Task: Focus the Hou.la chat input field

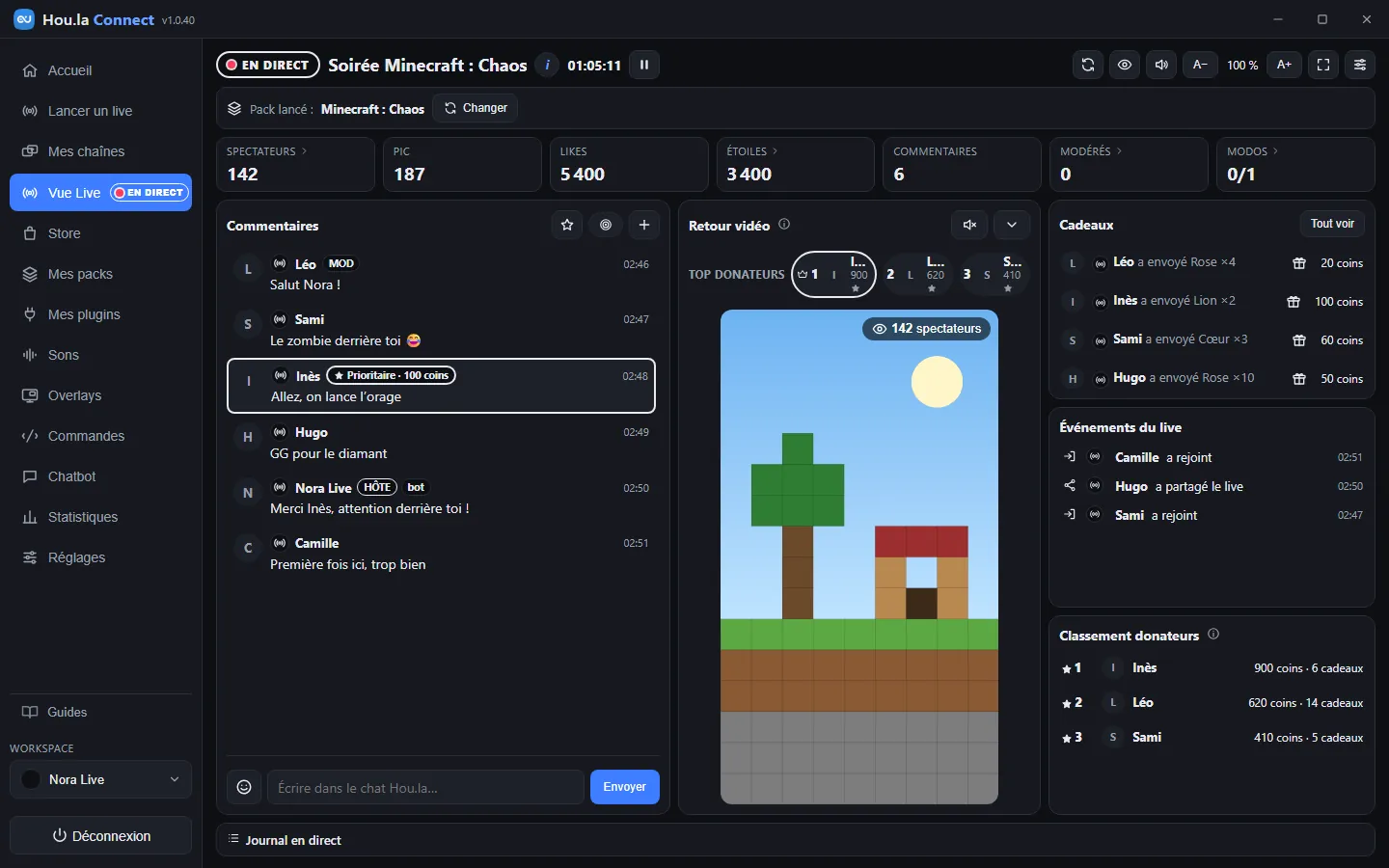Action: pos(425,787)
